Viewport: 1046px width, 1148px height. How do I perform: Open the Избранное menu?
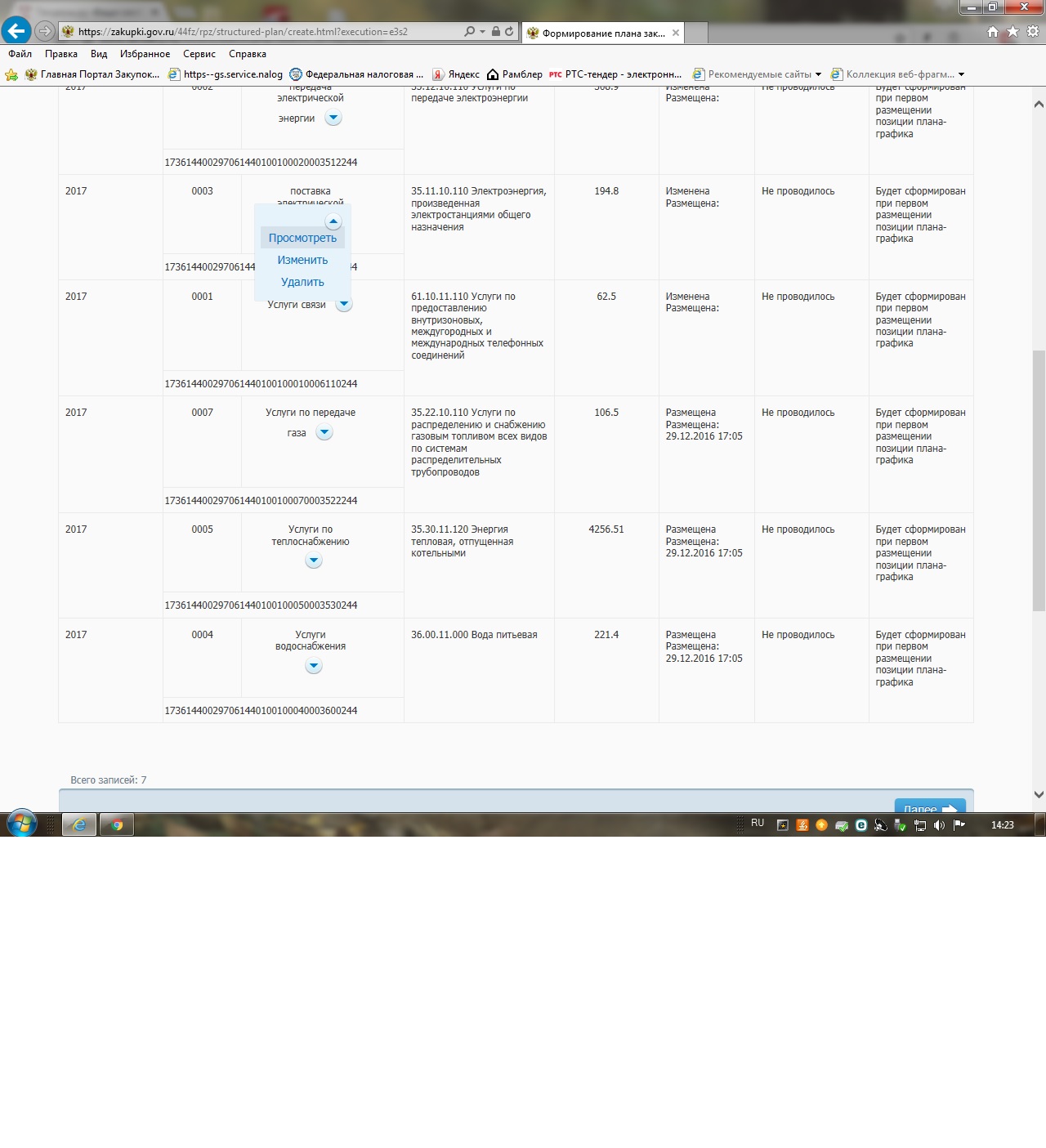[145, 54]
